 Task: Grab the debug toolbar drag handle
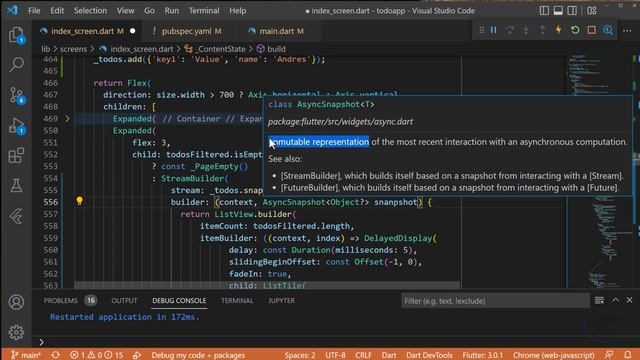tap(482, 30)
